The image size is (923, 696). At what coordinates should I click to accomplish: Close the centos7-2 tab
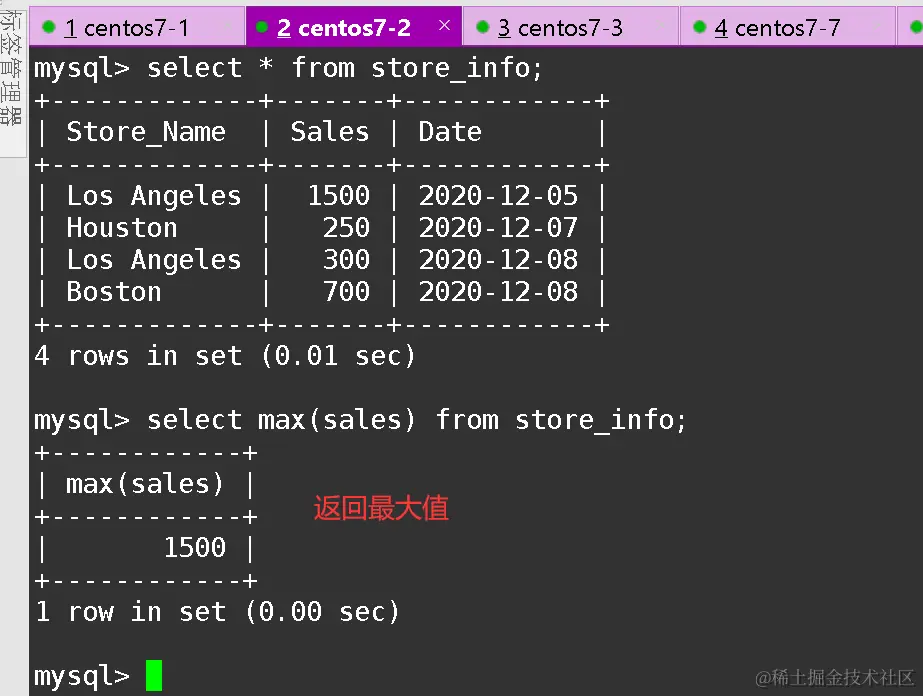(444, 25)
